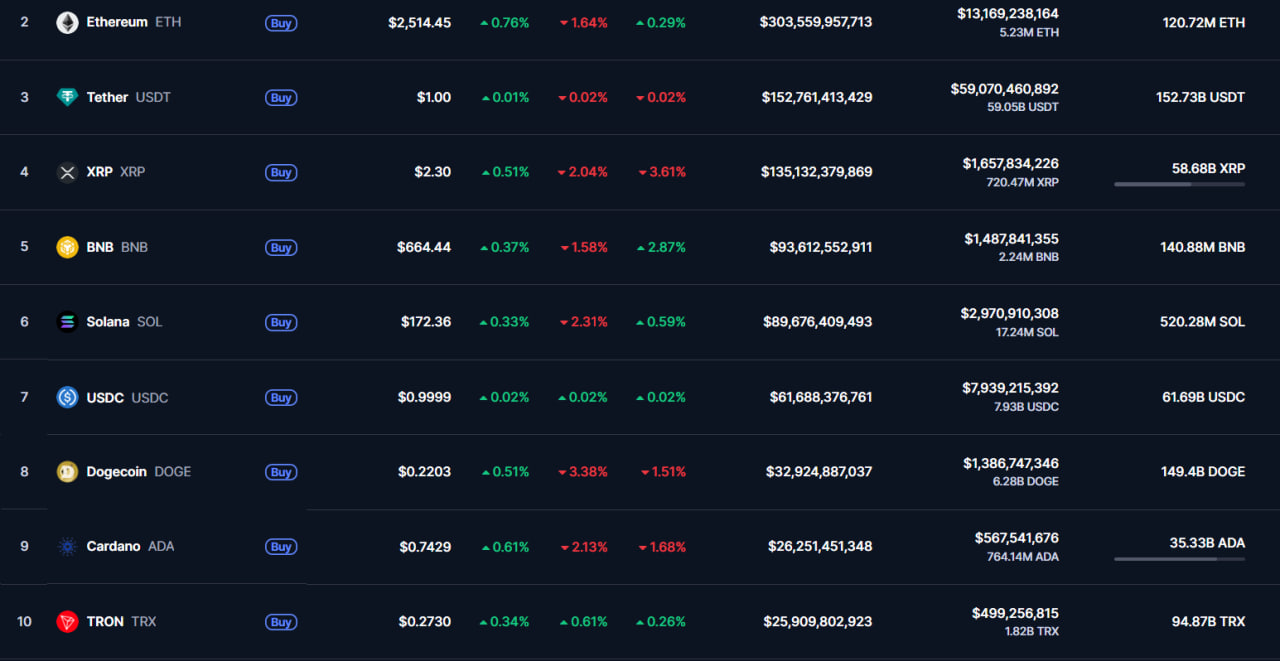Click XRP market cap $135,132,379,869
Screen dimensions: 1280x661
(x=817, y=172)
